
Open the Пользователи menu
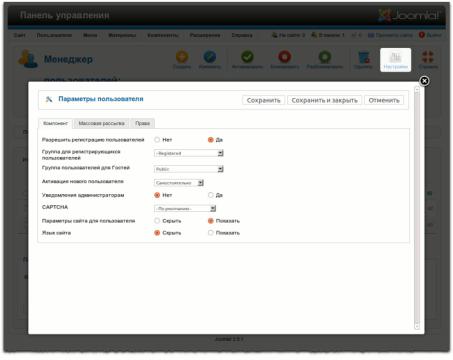(x=54, y=35)
